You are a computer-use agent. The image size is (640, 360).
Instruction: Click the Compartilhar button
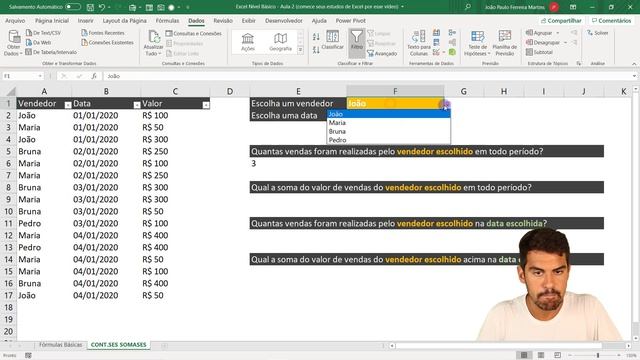tap(562, 20)
